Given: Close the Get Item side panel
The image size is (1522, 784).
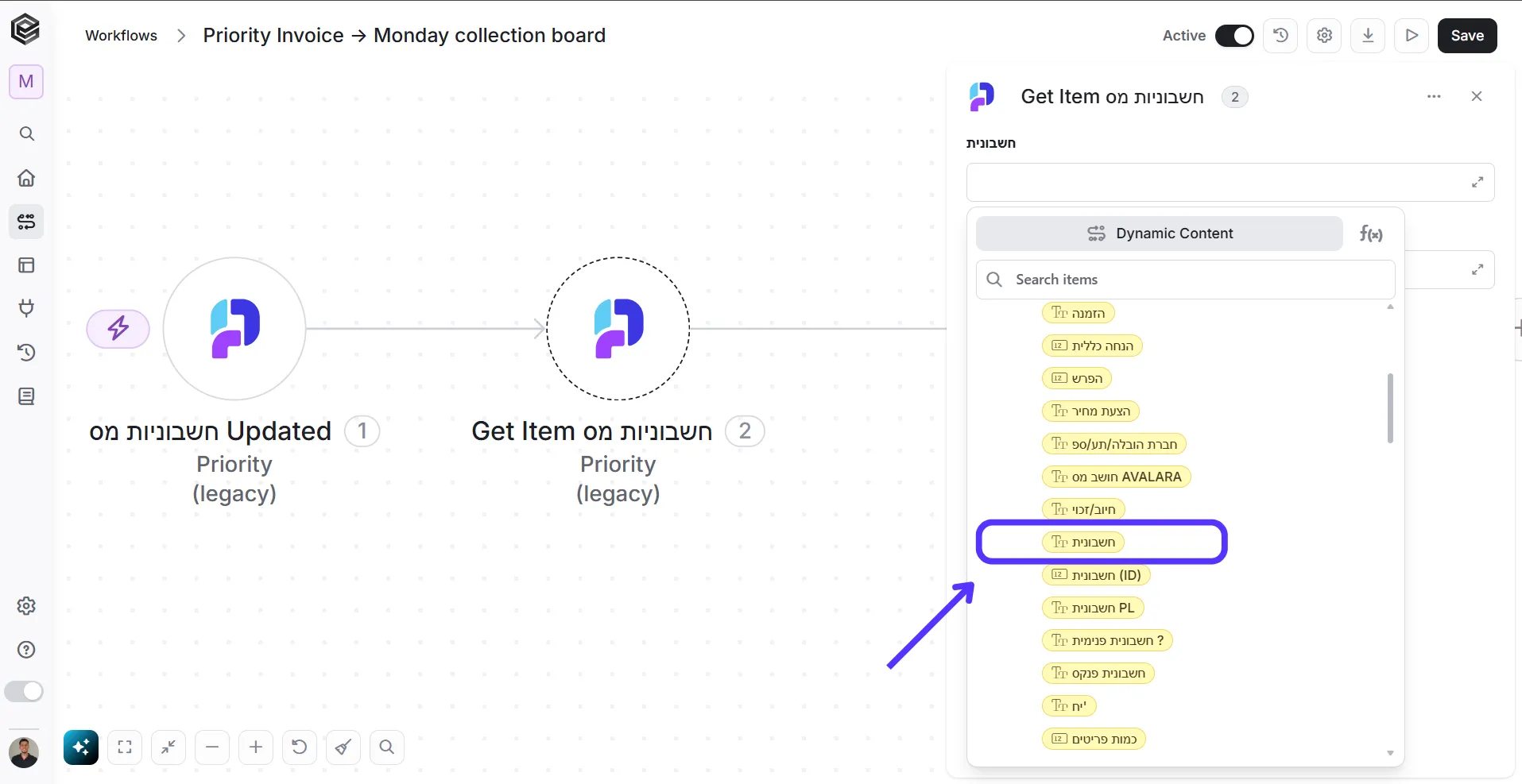Looking at the screenshot, I should tap(1477, 97).
